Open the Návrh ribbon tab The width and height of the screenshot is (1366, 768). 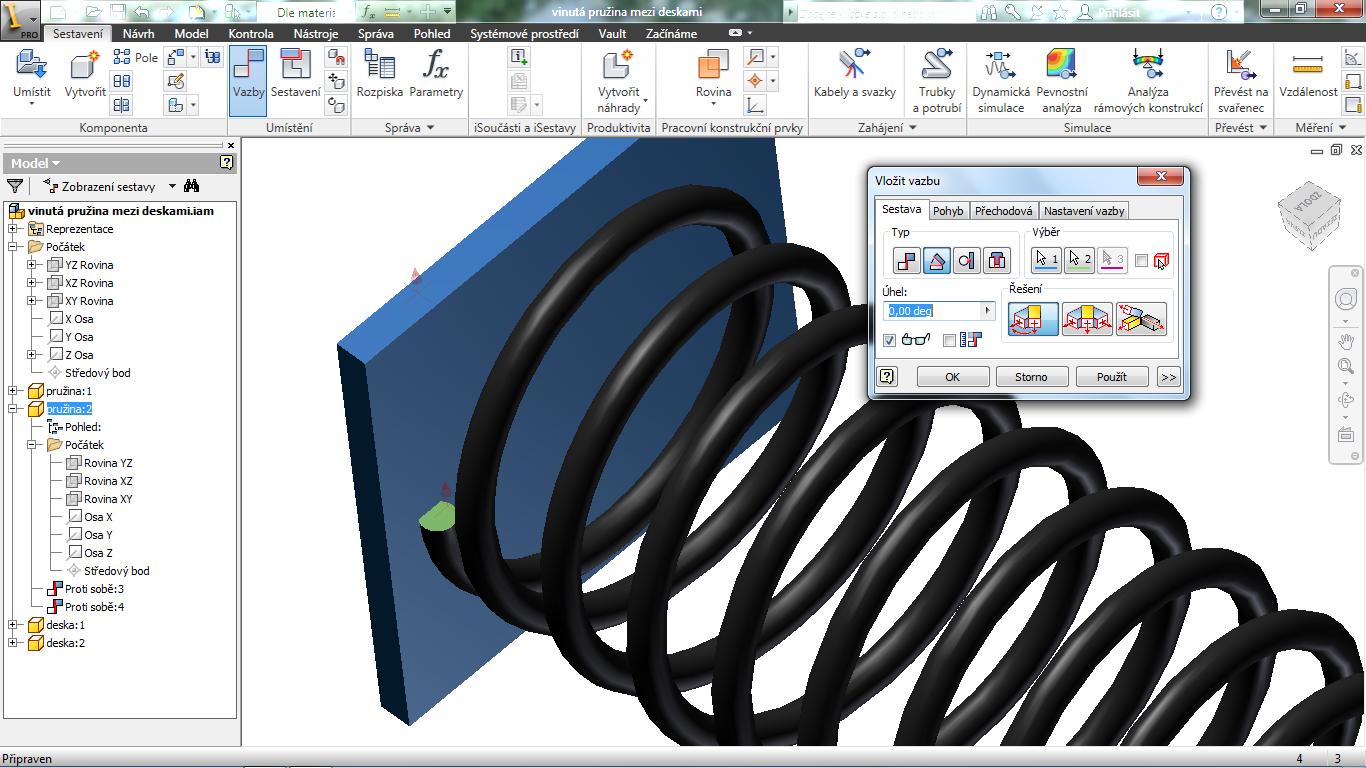pyautogui.click(x=138, y=33)
